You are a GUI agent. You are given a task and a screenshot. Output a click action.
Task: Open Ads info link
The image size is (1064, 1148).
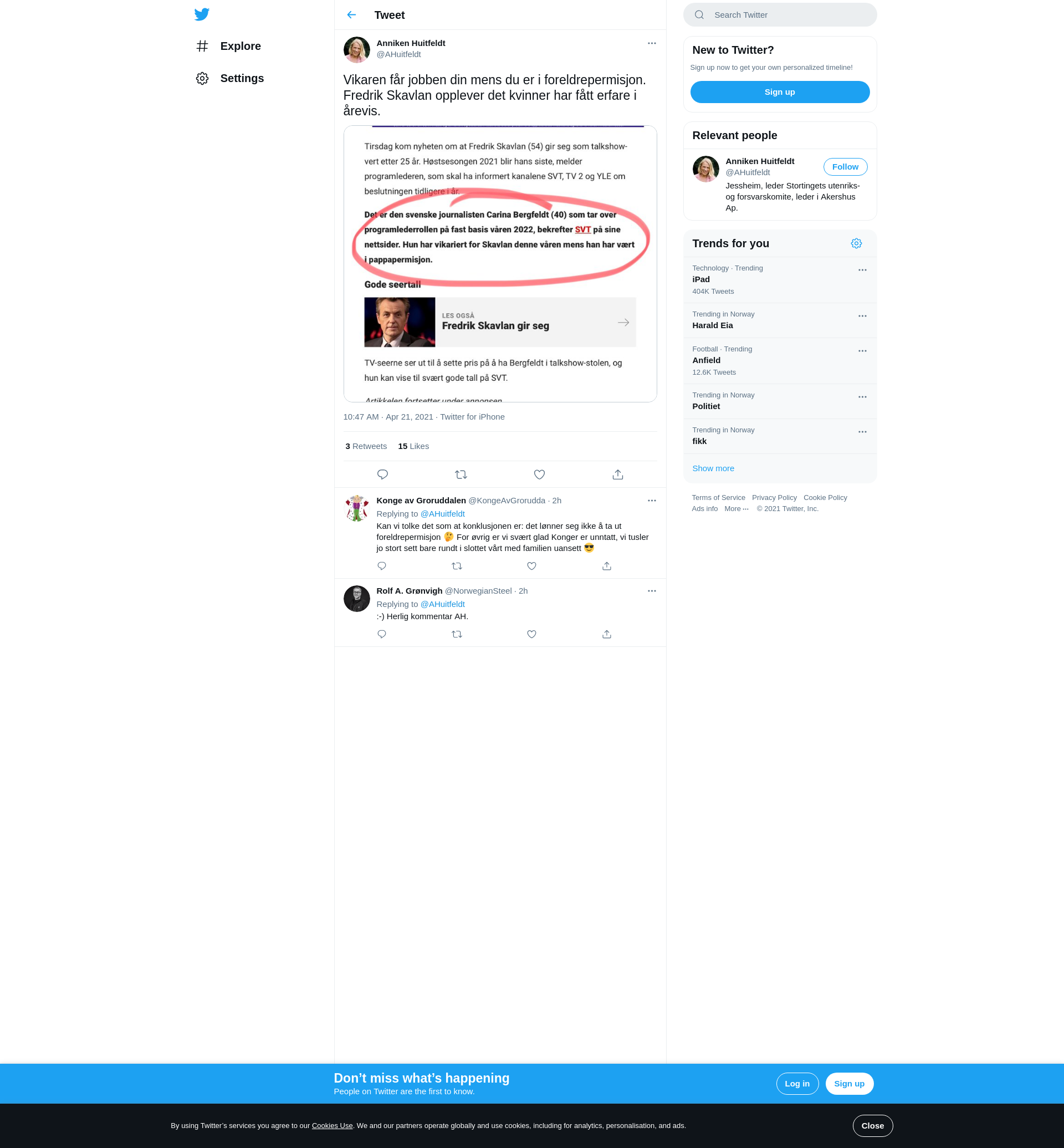(704, 509)
